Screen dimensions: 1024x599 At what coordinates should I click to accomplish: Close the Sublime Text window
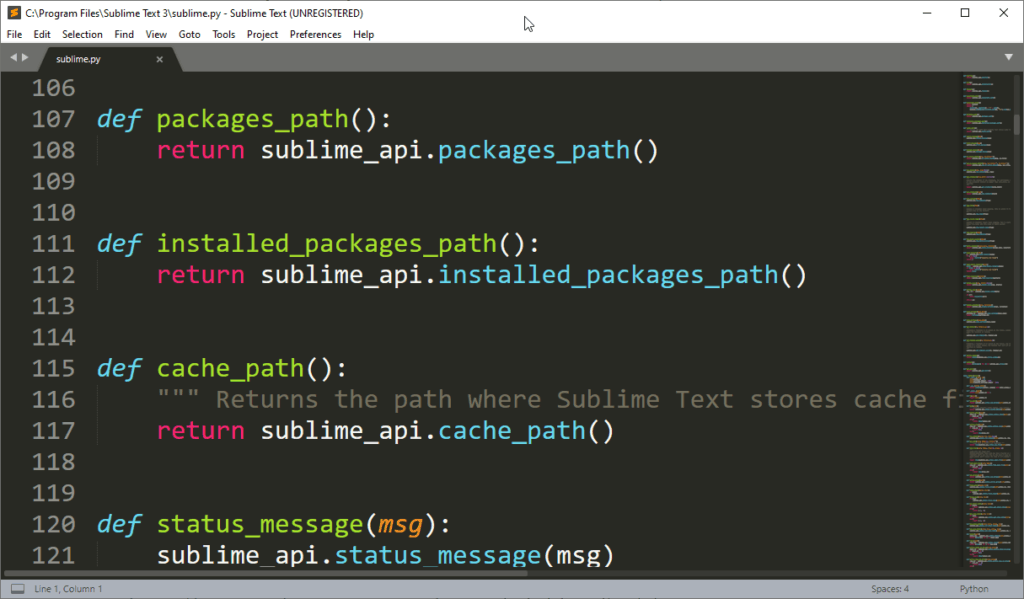click(1004, 13)
